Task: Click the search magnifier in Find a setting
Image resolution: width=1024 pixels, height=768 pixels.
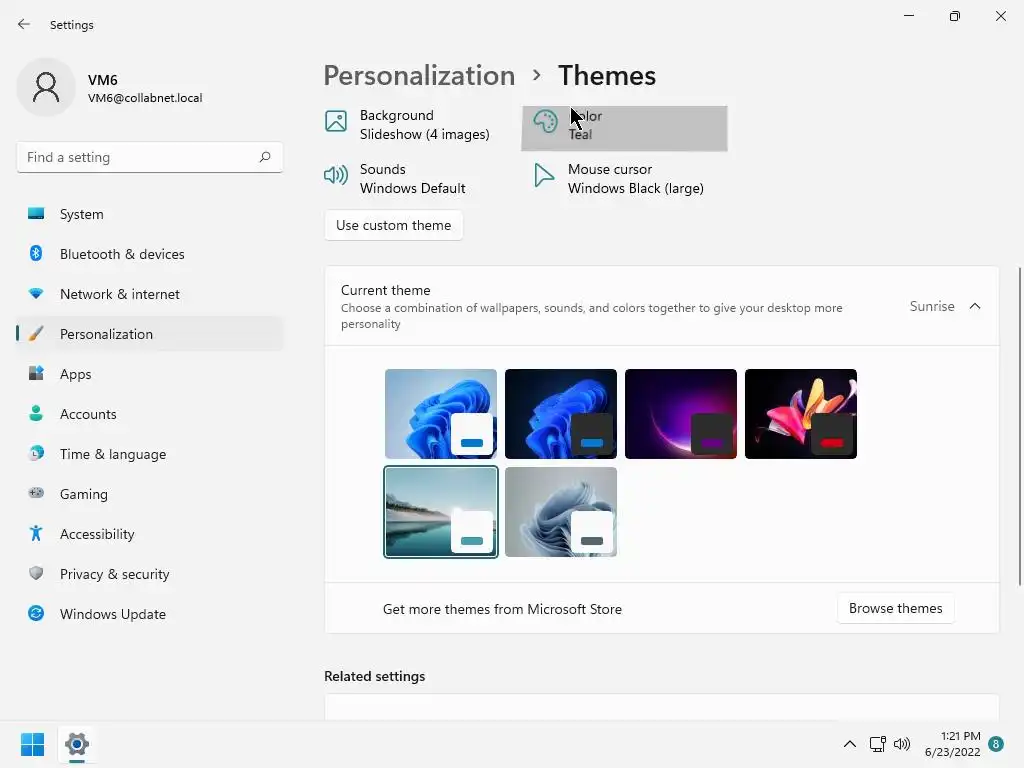Action: [264, 157]
